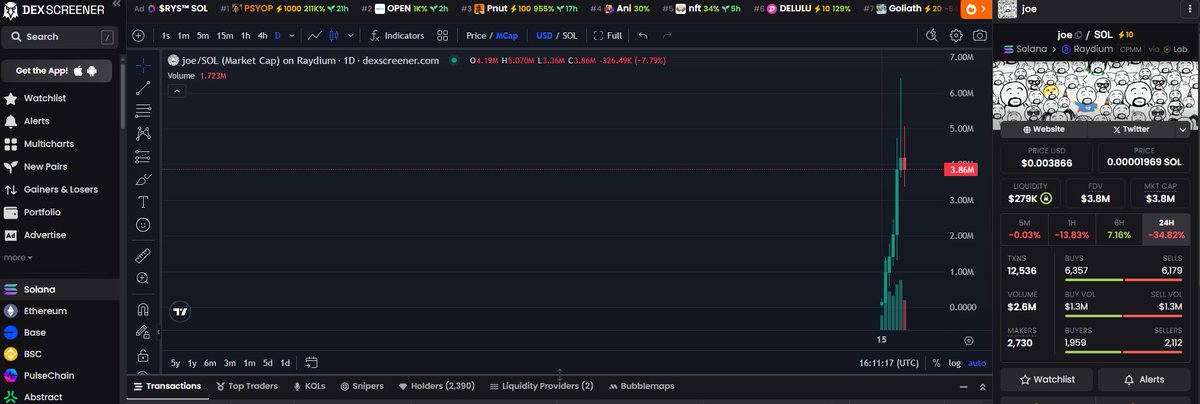The height and width of the screenshot is (404, 1200).
Task: Toggle percent scale on the chart
Action: 936,363
